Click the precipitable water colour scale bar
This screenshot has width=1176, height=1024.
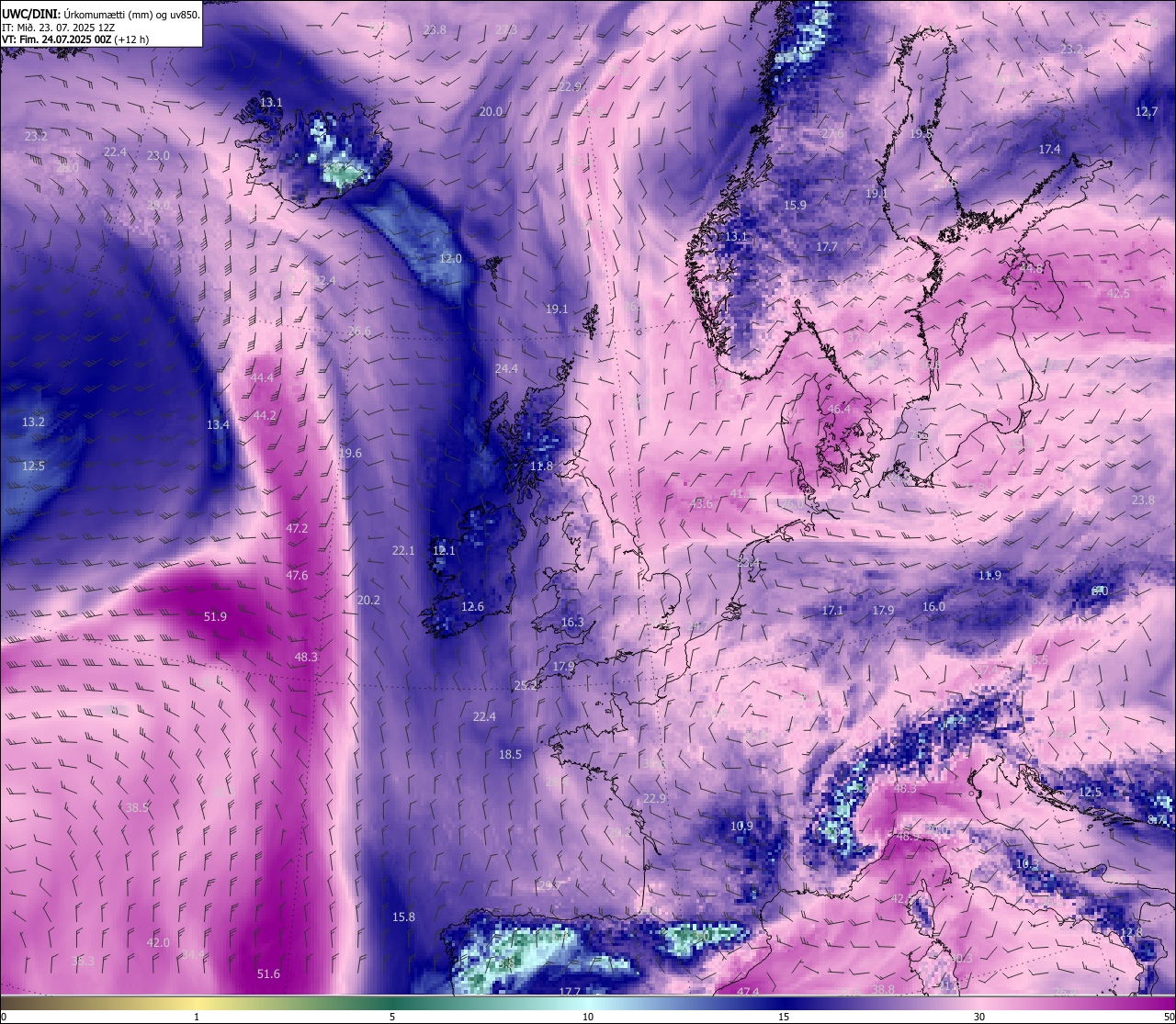pyautogui.click(x=588, y=1003)
